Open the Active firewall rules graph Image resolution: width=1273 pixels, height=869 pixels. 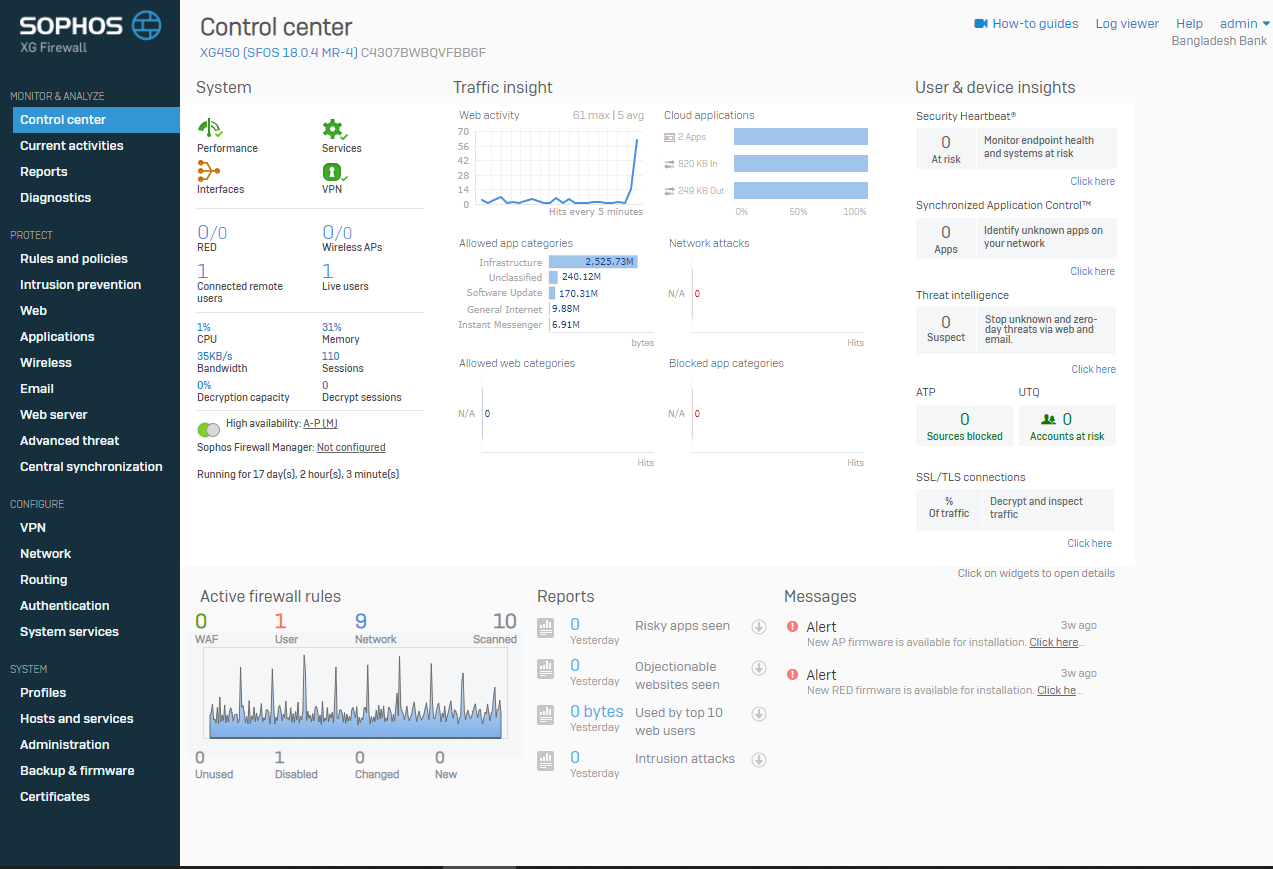tap(355, 694)
